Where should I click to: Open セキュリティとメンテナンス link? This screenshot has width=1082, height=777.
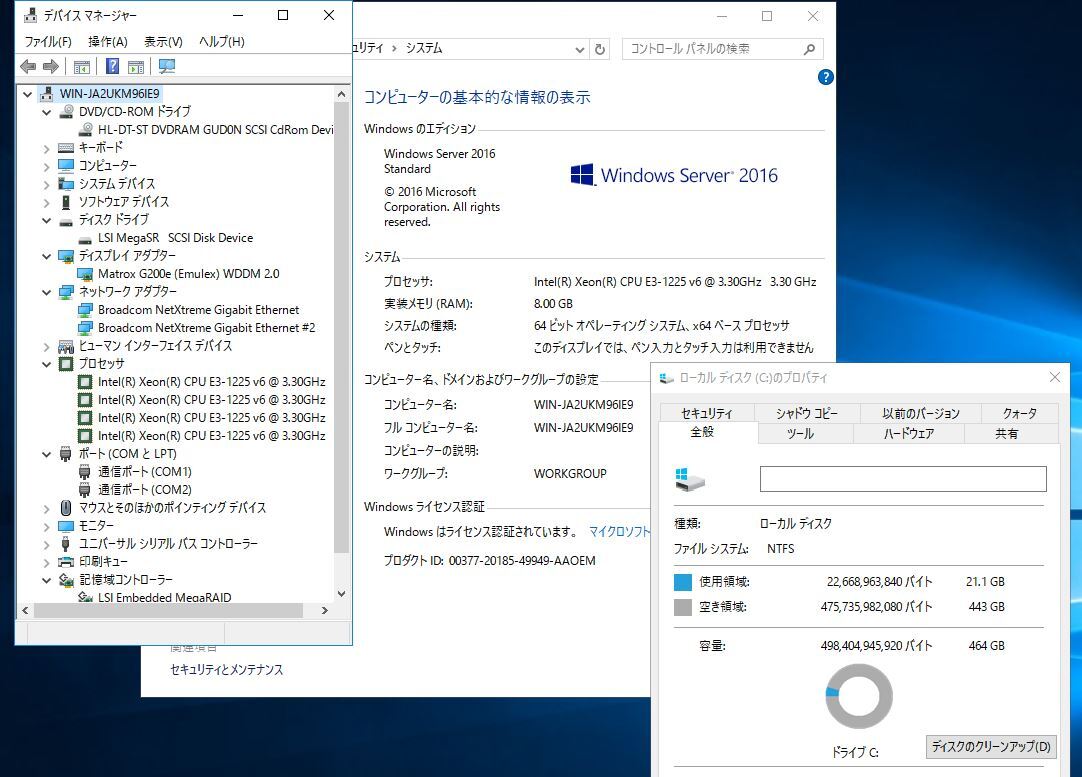226,669
